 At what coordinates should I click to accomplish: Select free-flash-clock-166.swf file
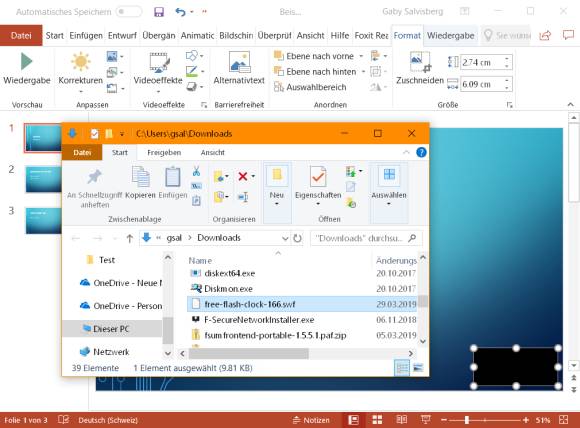coord(303,304)
